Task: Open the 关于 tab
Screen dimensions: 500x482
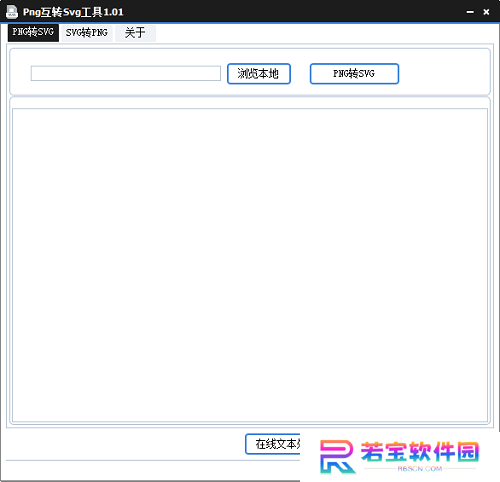Action: click(135, 33)
